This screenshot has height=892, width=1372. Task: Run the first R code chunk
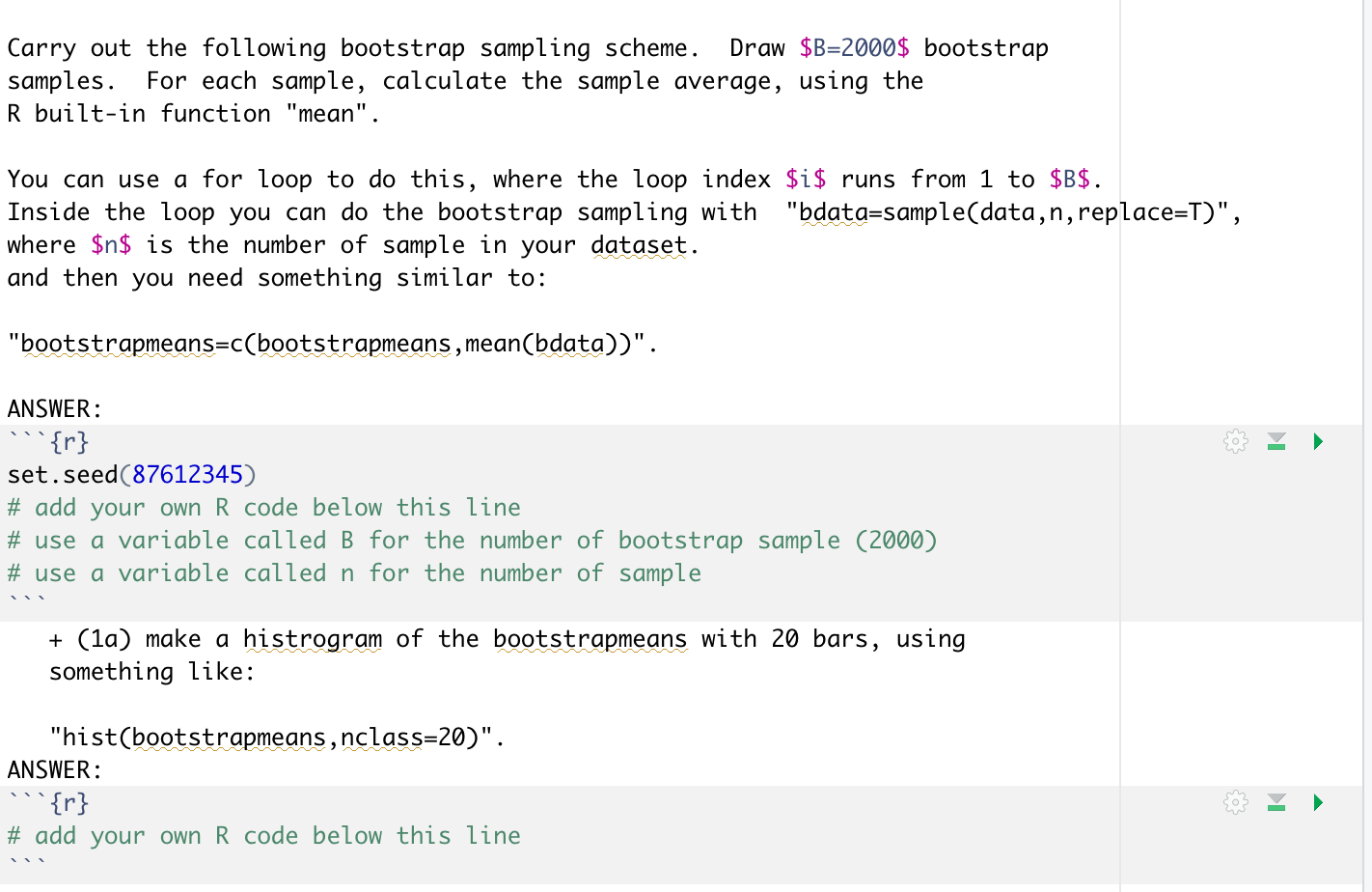point(1318,441)
